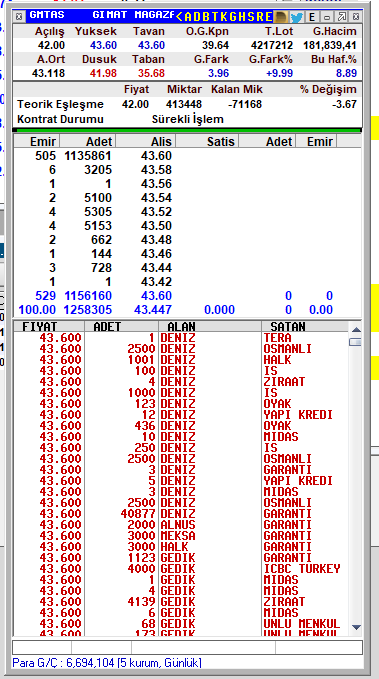
Task: Select the bid row at 43.42
Action: click(x=188, y=281)
